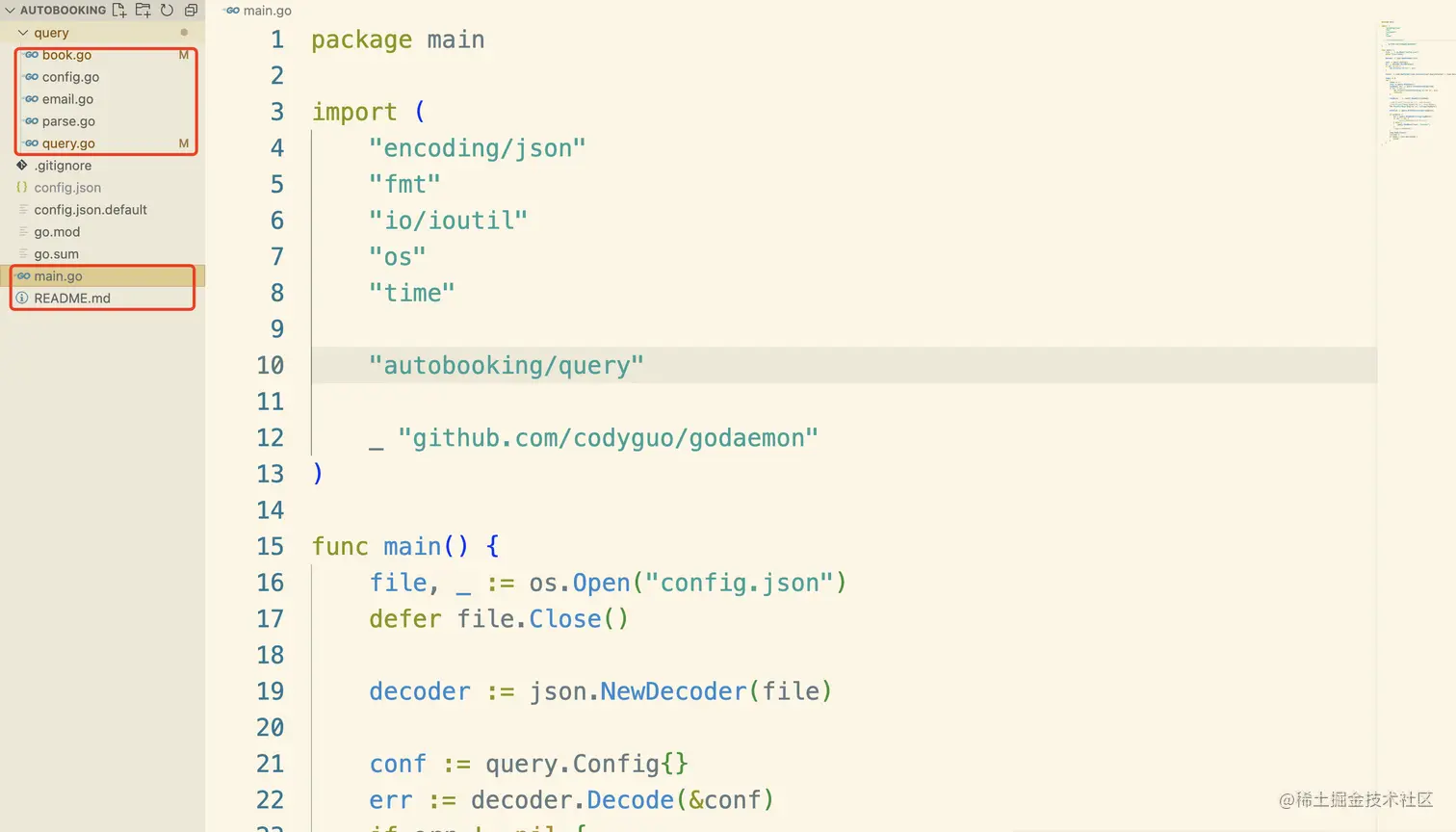Click the M modified badge on query.go
1456x832 pixels.
pos(182,143)
